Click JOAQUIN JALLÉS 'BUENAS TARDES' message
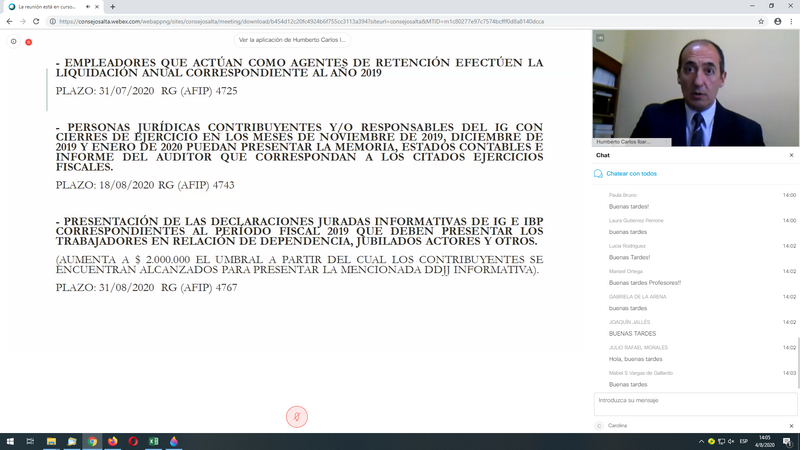 pyautogui.click(x=632, y=334)
